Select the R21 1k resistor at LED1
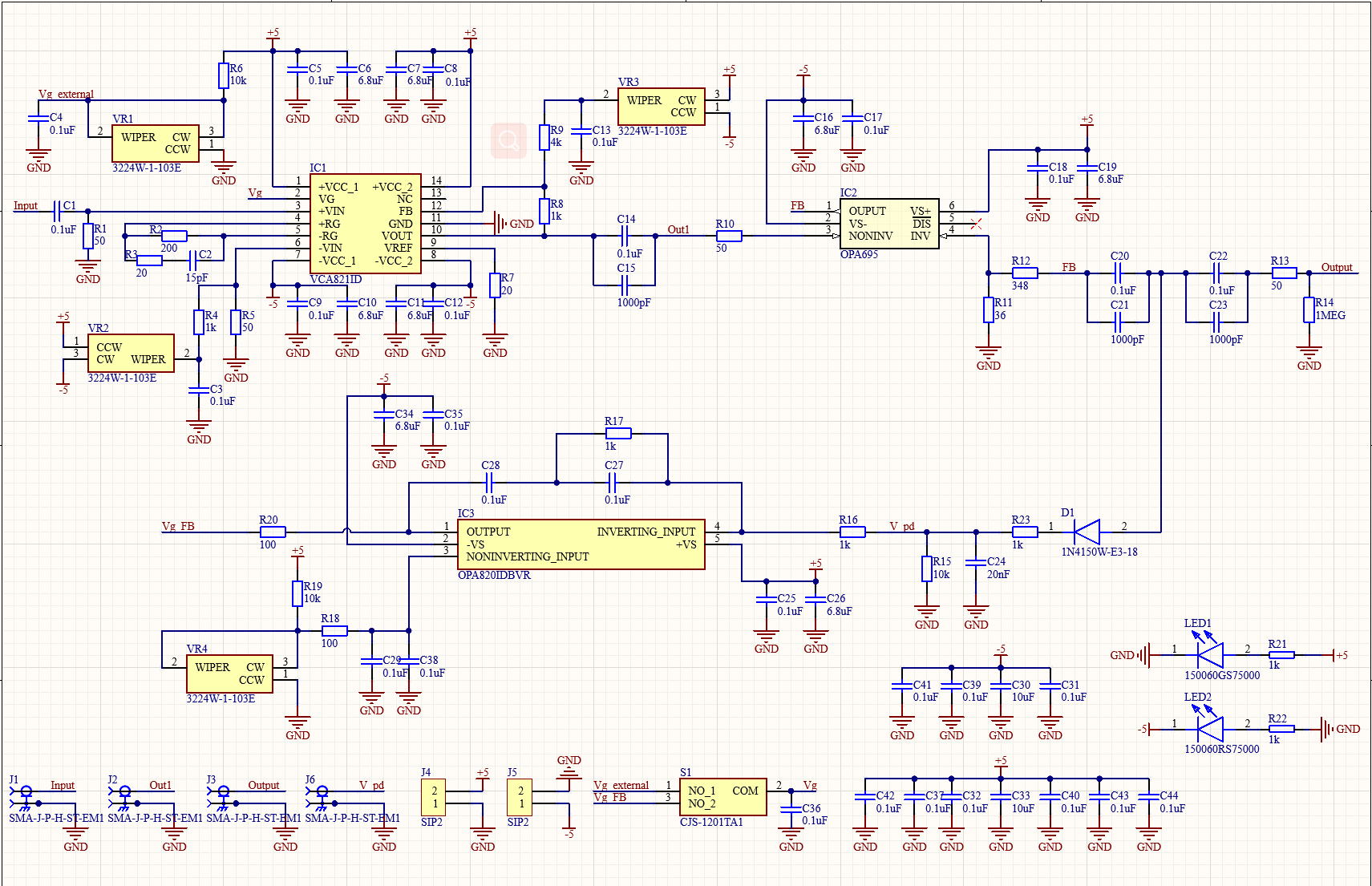1372x886 pixels. 1281,655
